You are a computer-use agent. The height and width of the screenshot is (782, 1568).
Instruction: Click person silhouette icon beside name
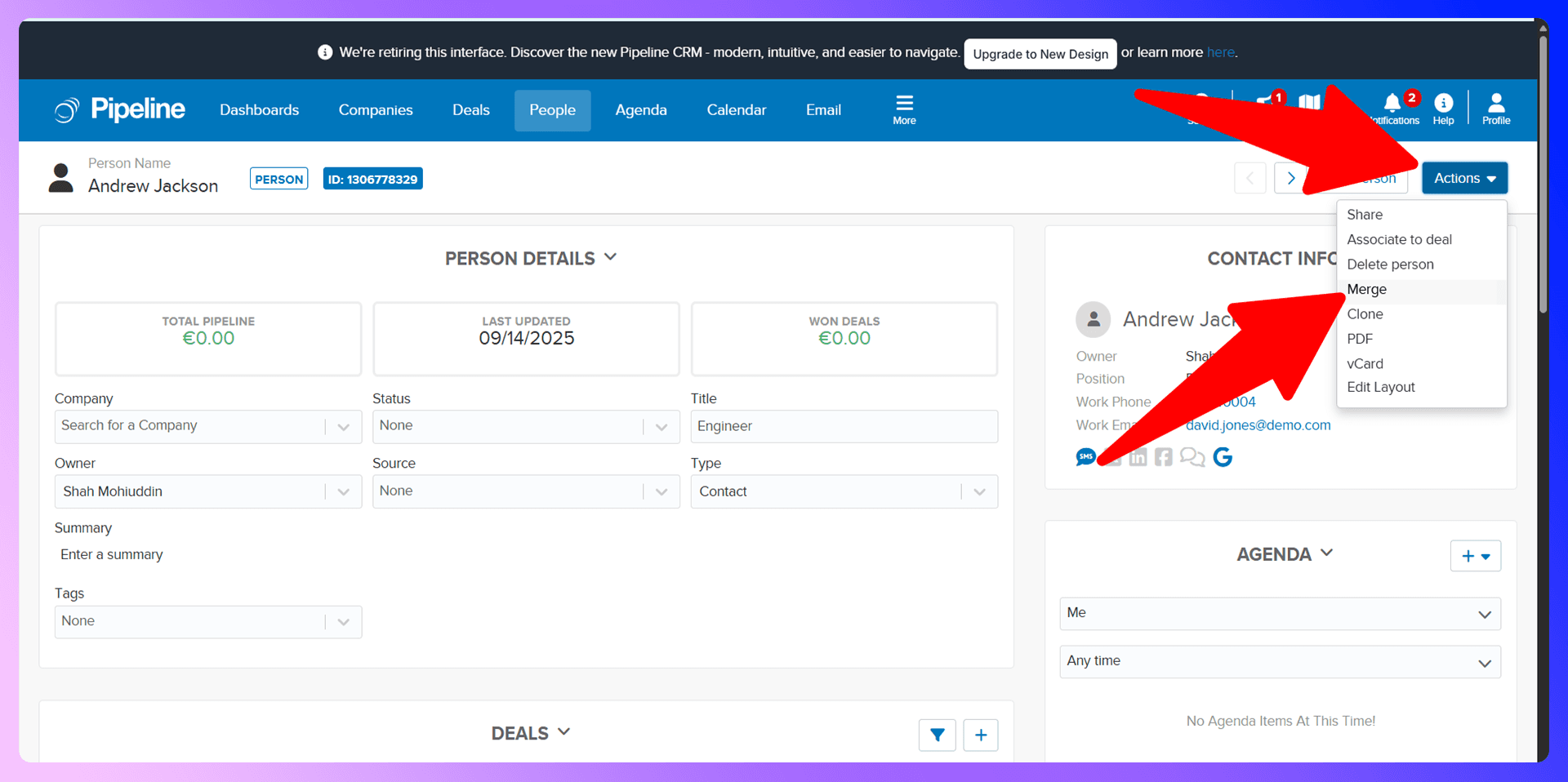[x=61, y=178]
